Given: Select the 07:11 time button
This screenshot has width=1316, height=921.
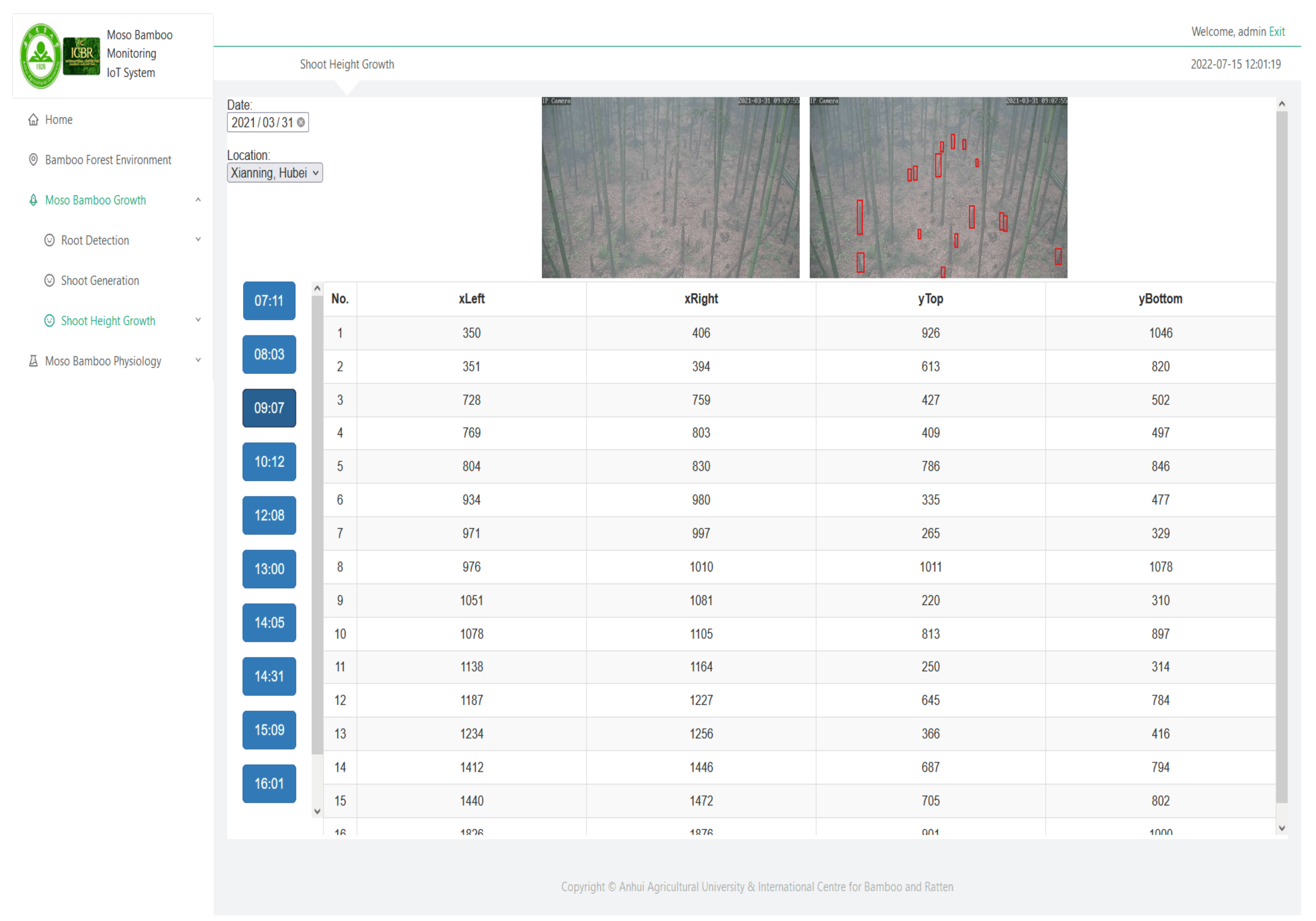Looking at the screenshot, I should point(269,300).
